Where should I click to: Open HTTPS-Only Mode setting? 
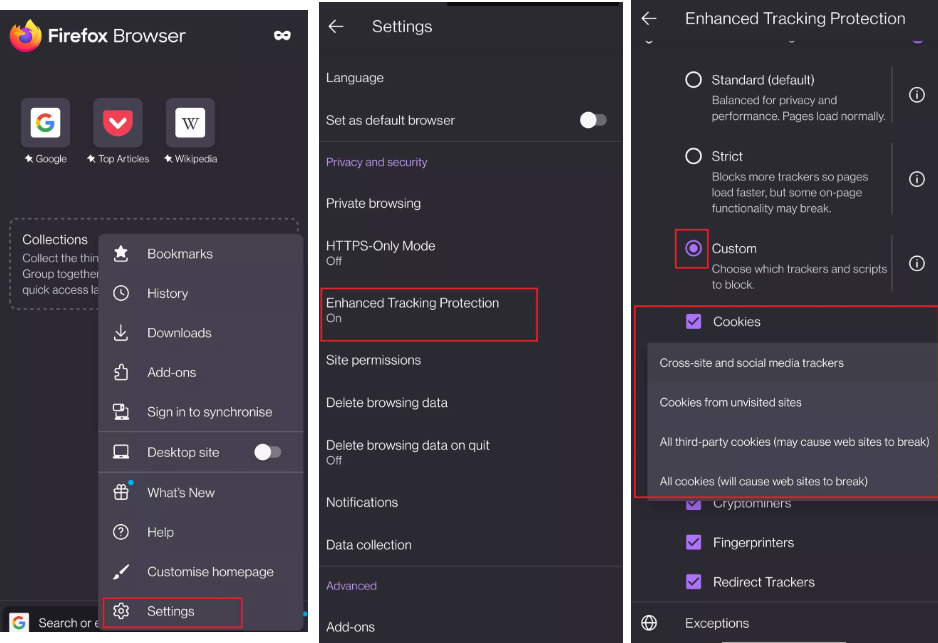471,252
